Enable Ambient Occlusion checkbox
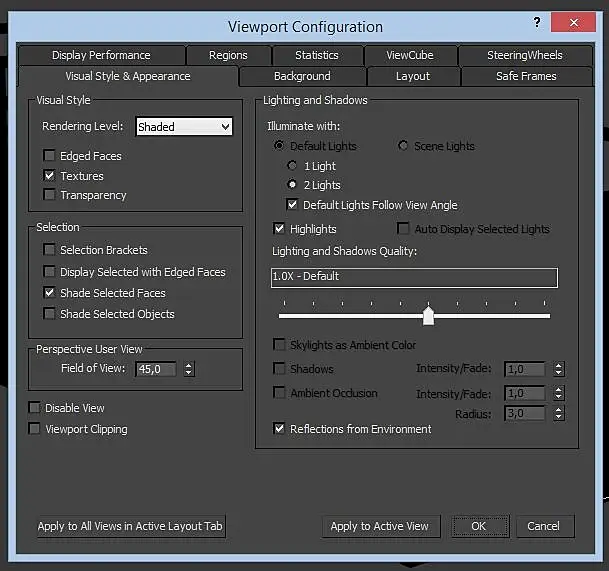 point(280,393)
